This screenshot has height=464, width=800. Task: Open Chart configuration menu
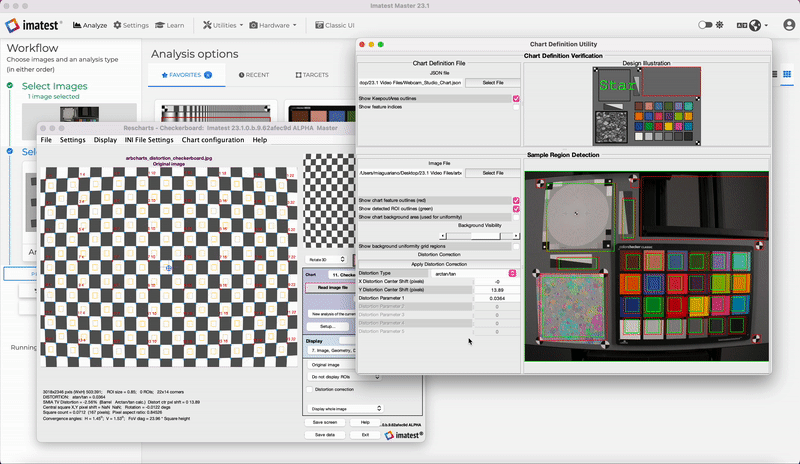213,140
